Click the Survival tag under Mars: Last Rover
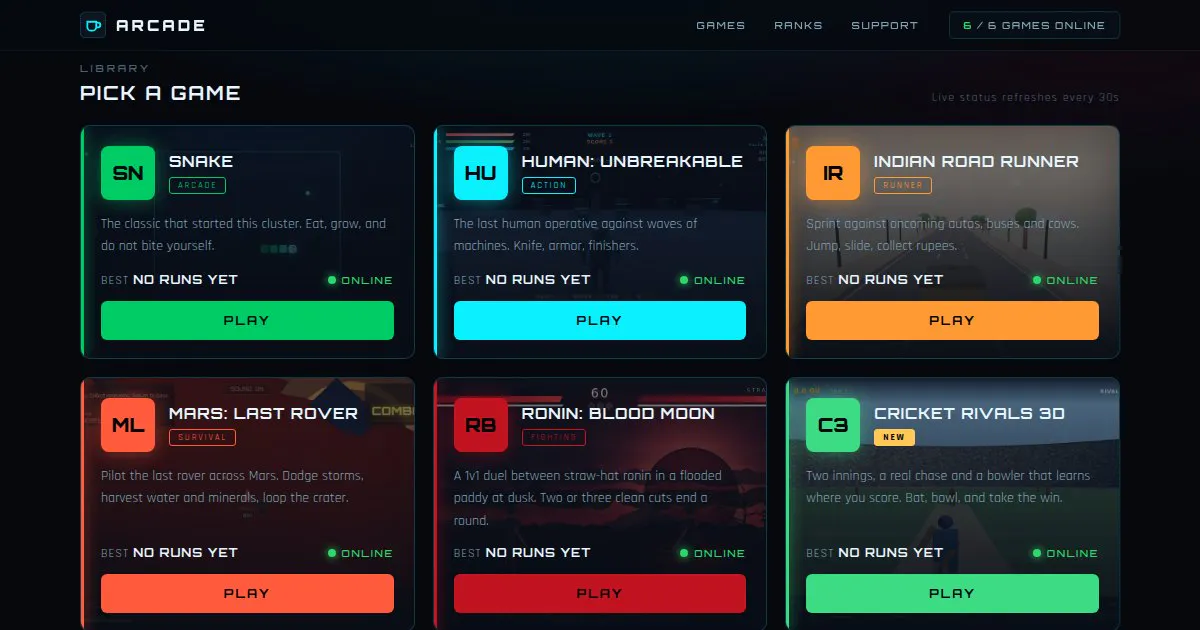 pyautogui.click(x=202, y=437)
